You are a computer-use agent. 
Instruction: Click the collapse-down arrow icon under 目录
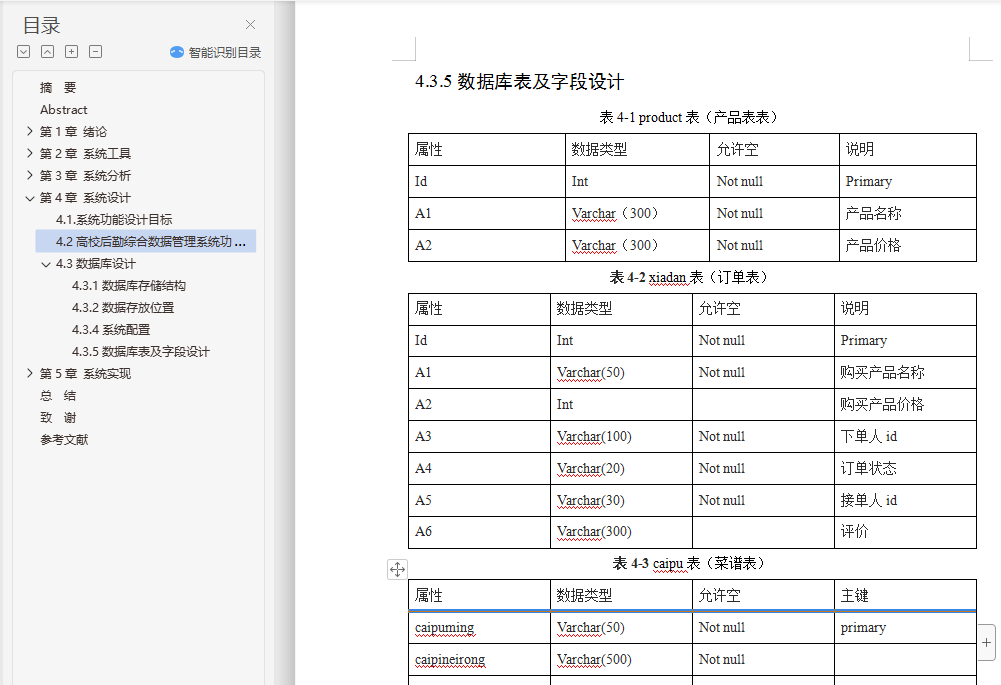[24, 52]
